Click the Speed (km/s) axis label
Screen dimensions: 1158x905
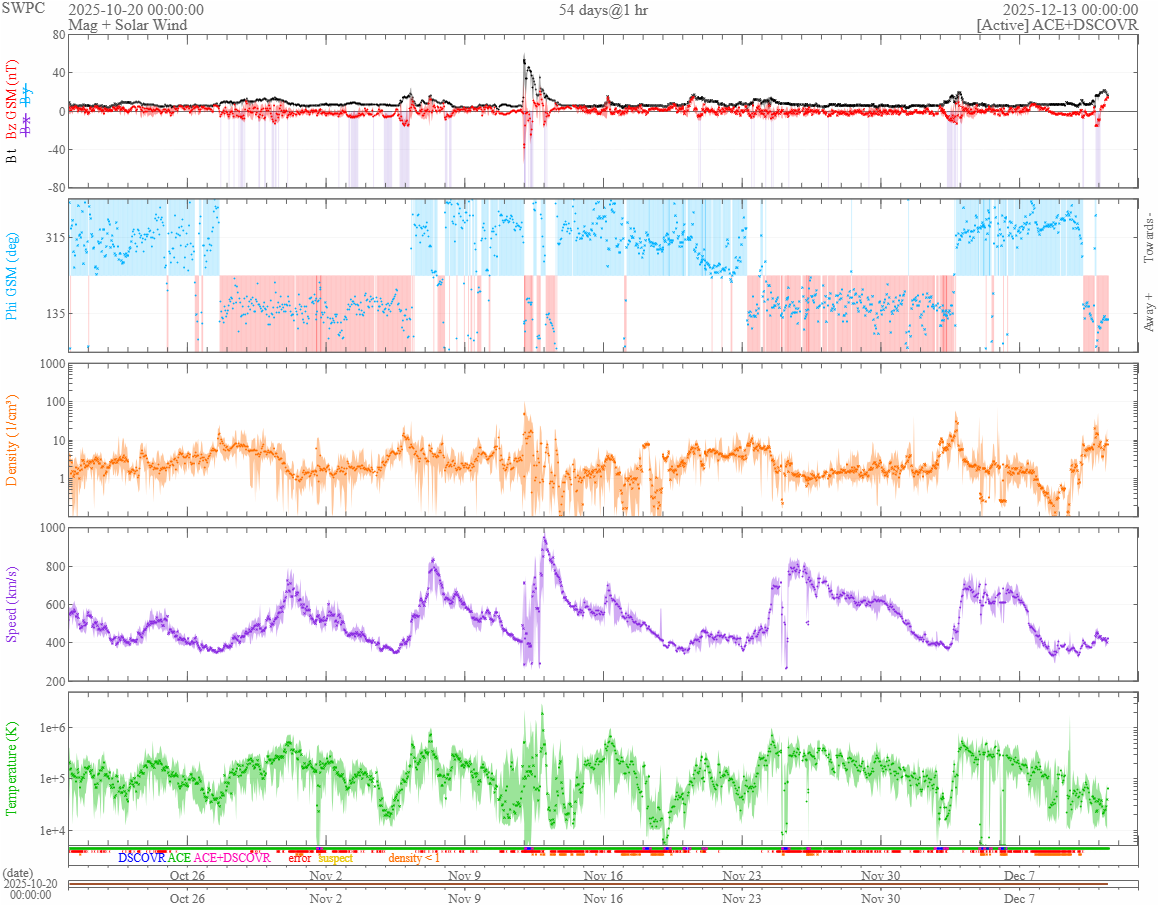11,604
